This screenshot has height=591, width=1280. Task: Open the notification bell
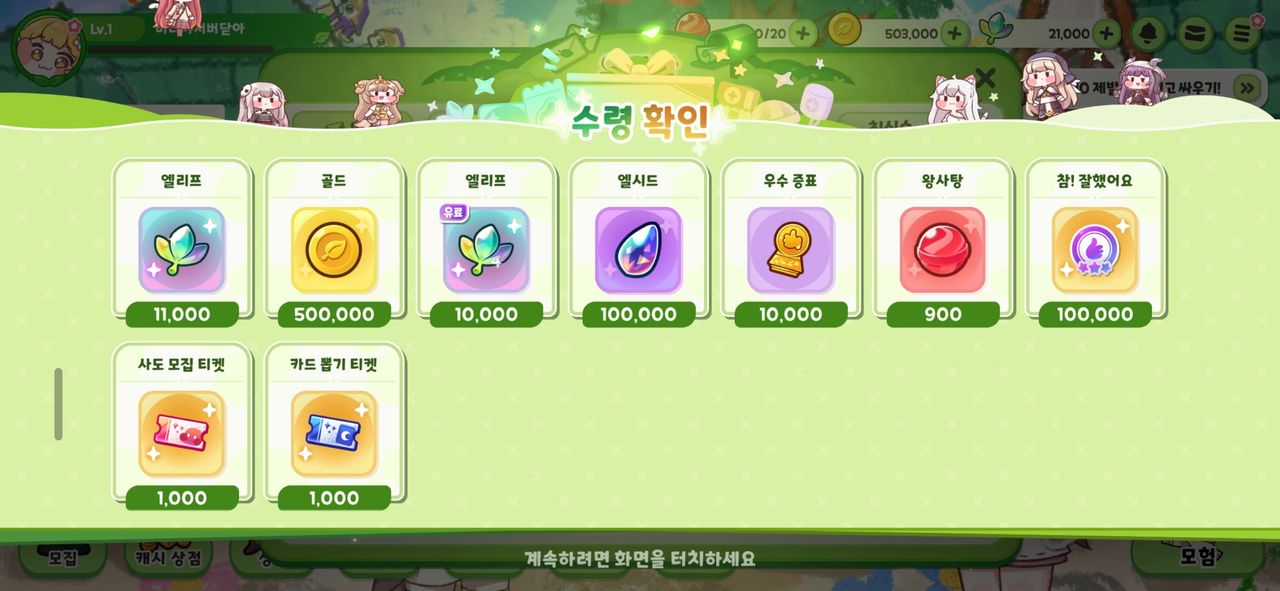point(1149,33)
